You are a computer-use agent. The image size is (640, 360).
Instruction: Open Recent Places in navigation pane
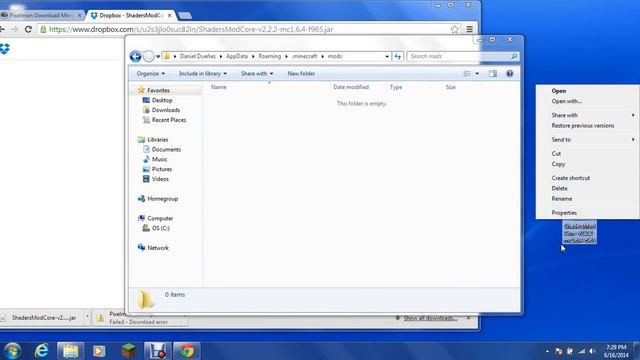[x=169, y=120]
